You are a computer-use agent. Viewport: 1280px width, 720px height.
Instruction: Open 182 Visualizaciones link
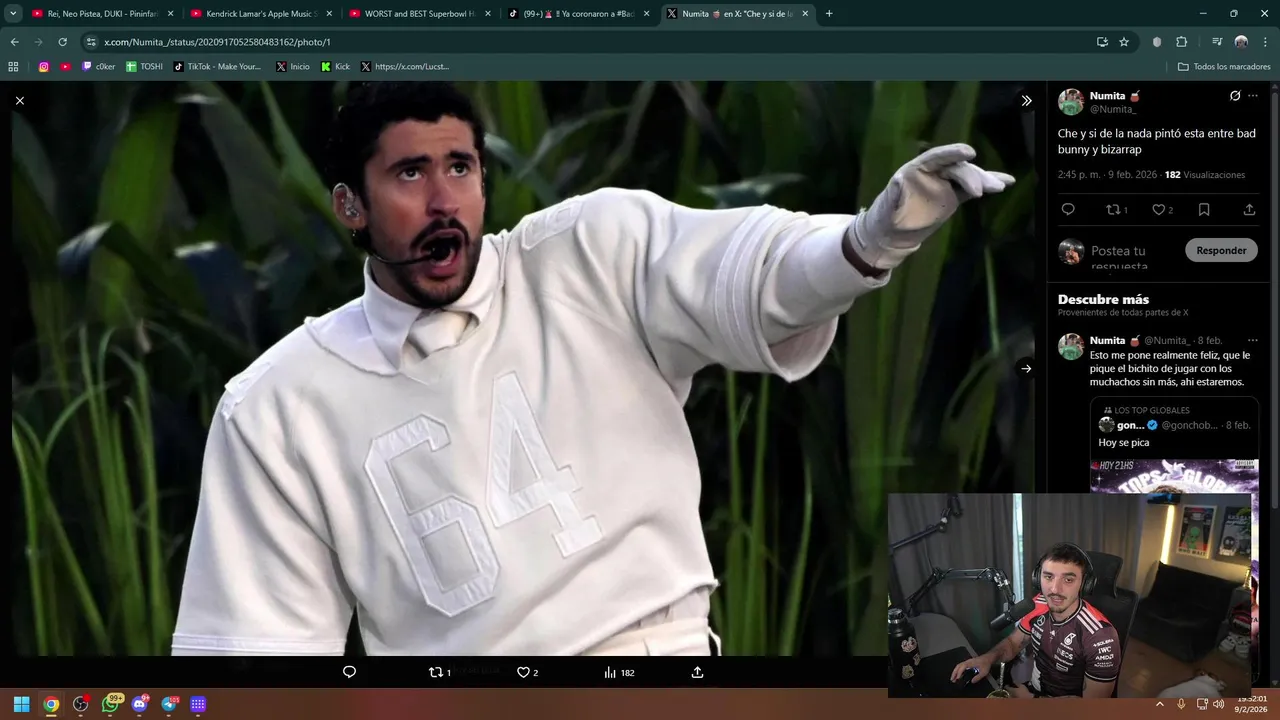coord(1205,175)
